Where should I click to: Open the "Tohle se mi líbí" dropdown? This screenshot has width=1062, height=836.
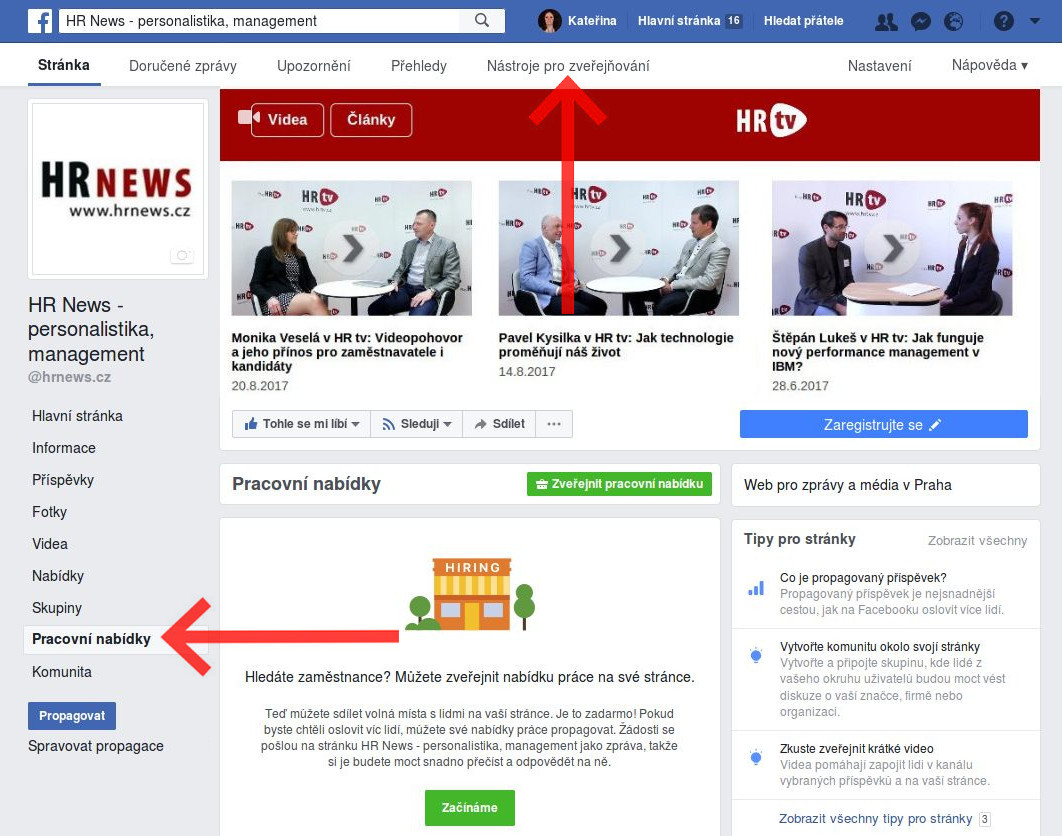click(x=301, y=424)
